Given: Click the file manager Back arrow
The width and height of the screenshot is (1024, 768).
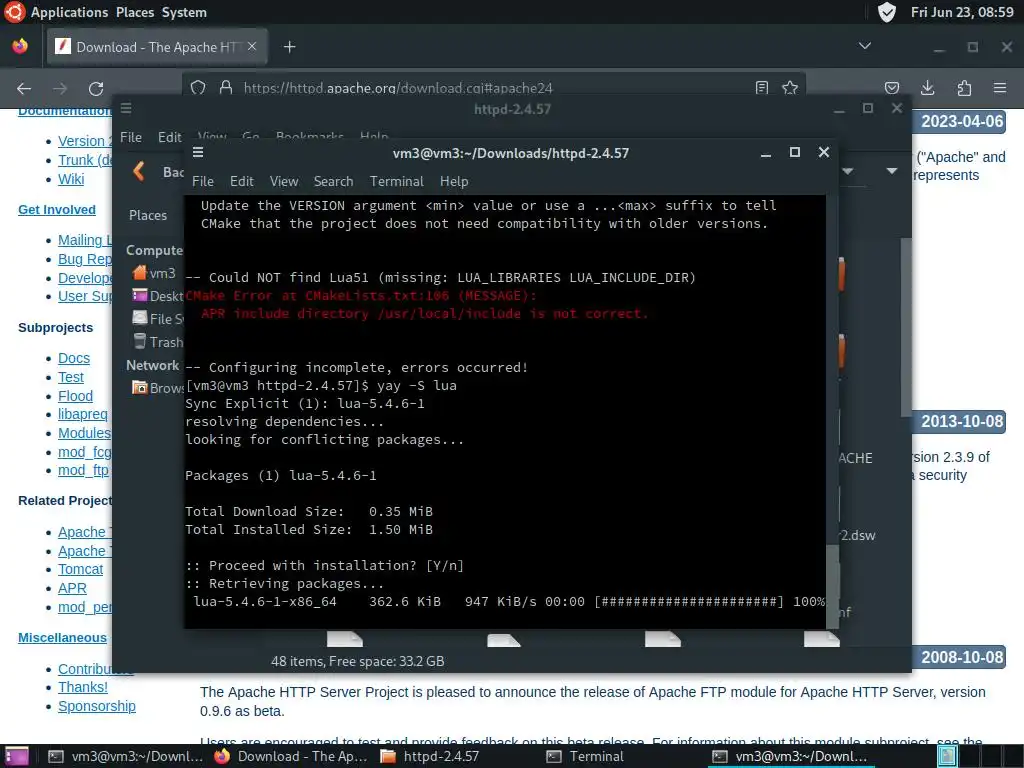Looking at the screenshot, I should click(138, 171).
